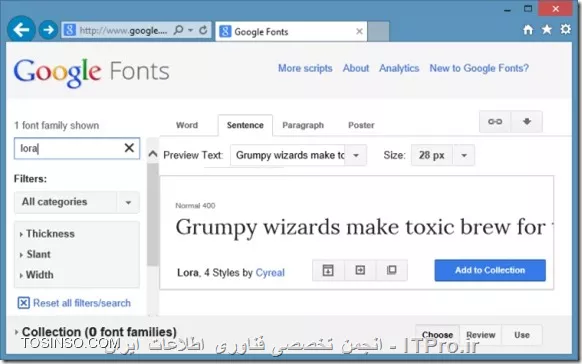
Task: Refresh the page with reload icon
Action: click(x=203, y=30)
